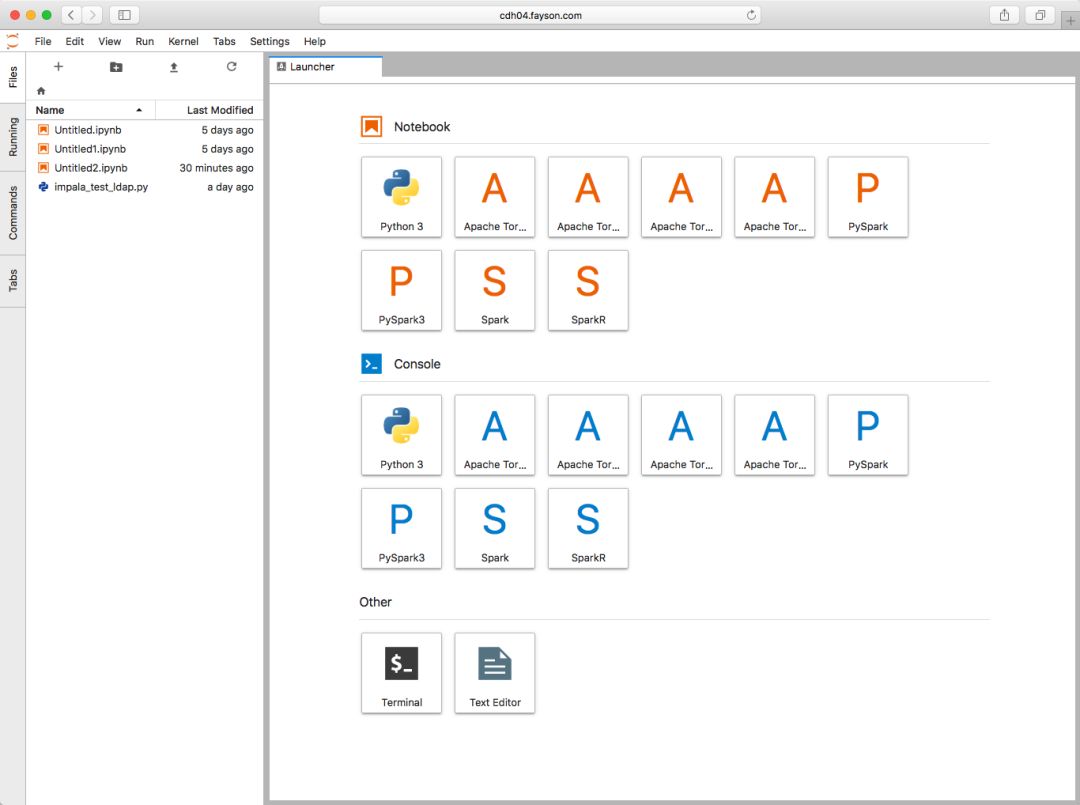
Task: Sort files by Last Modified
Action: click(x=209, y=109)
